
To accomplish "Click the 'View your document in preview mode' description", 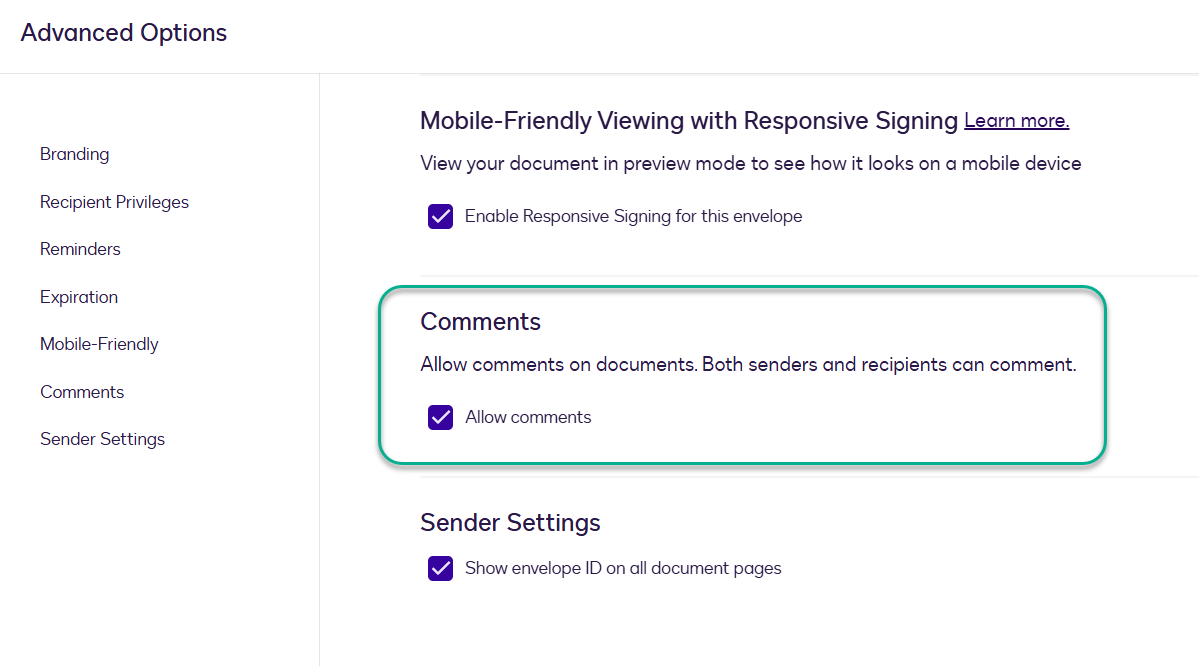I will click(x=750, y=163).
